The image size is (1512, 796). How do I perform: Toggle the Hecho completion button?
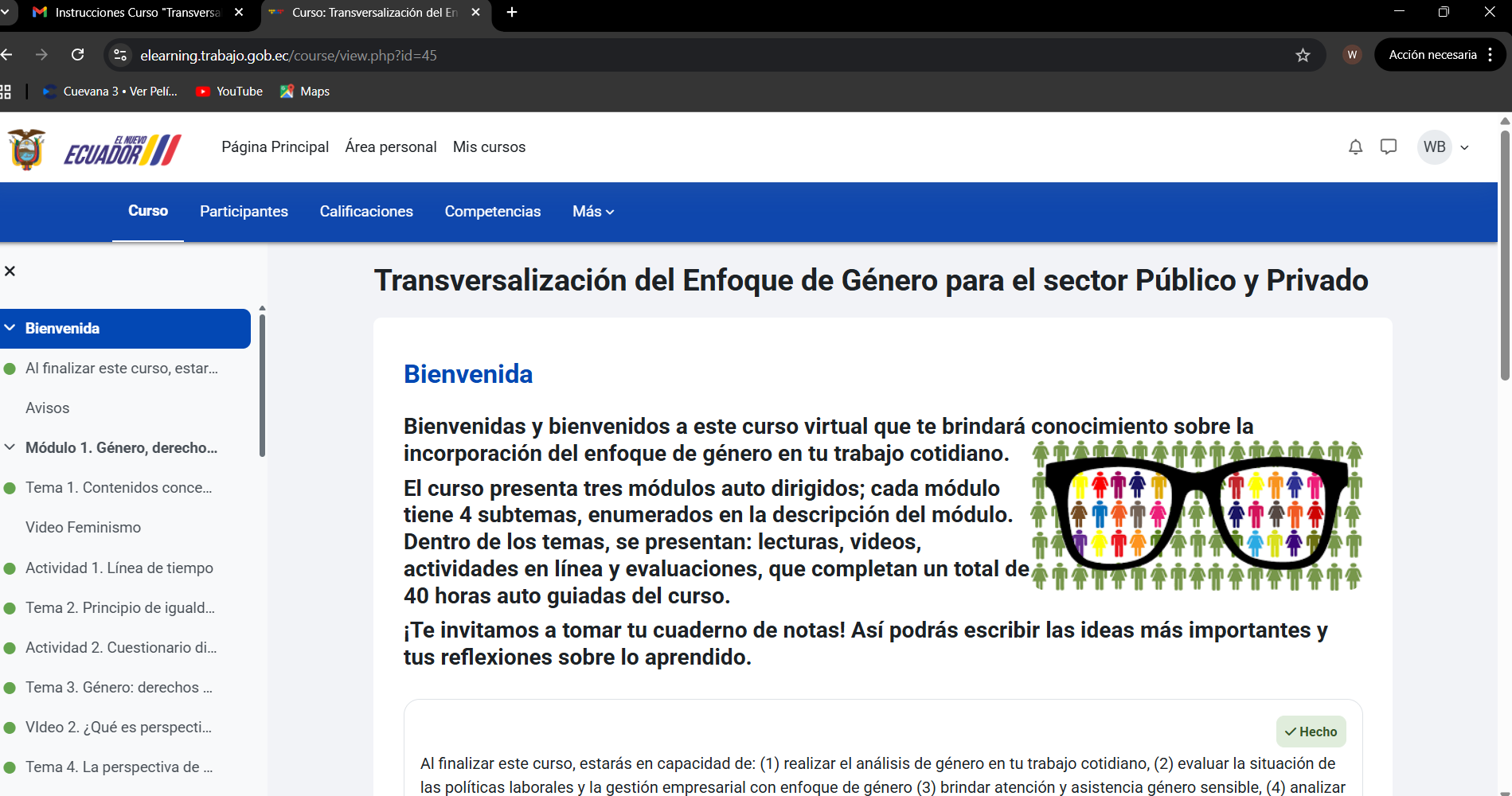(x=1311, y=732)
